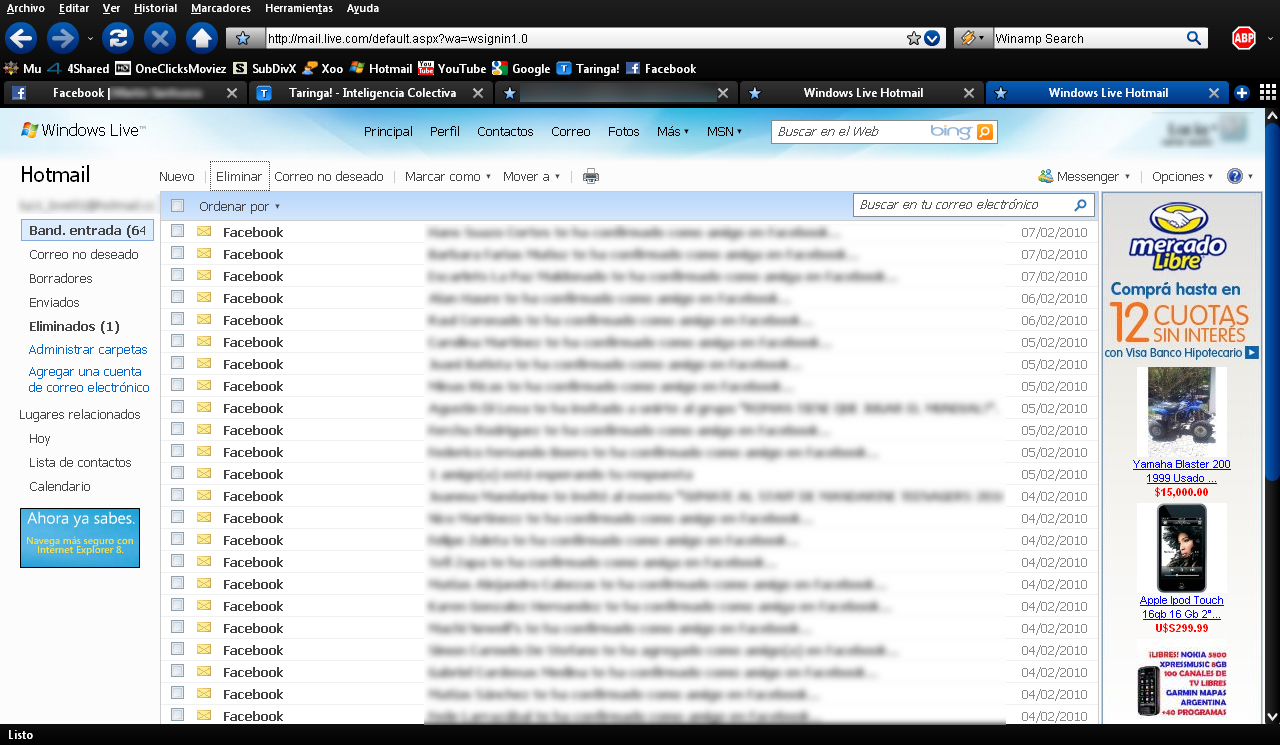Expand the Marcar como dropdown
This screenshot has height=745, width=1280.
pos(448,177)
